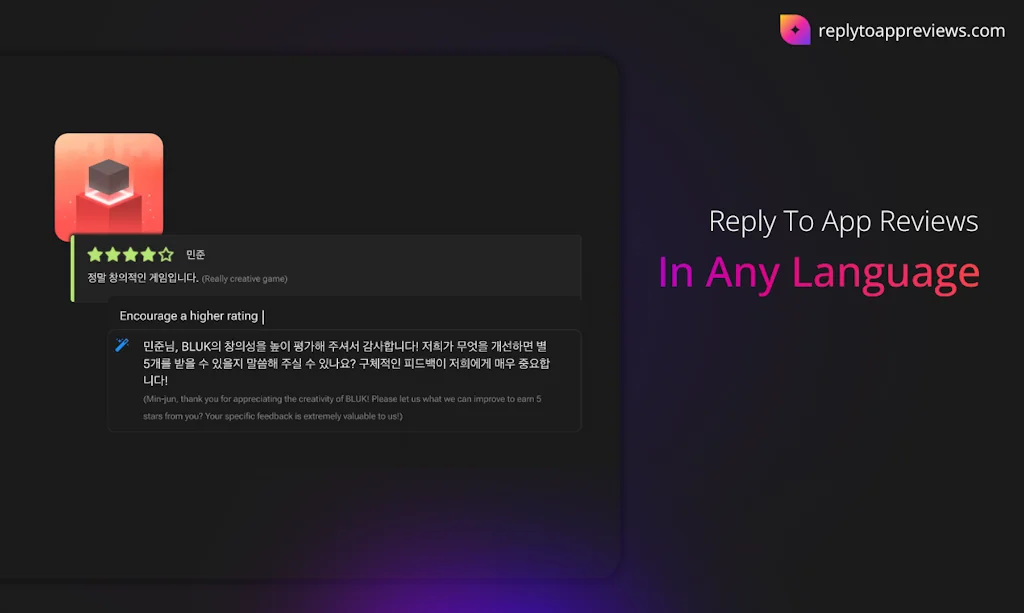Screen dimensions: 1024x613
Task: Click the green accent bar on review
Action: (72, 268)
